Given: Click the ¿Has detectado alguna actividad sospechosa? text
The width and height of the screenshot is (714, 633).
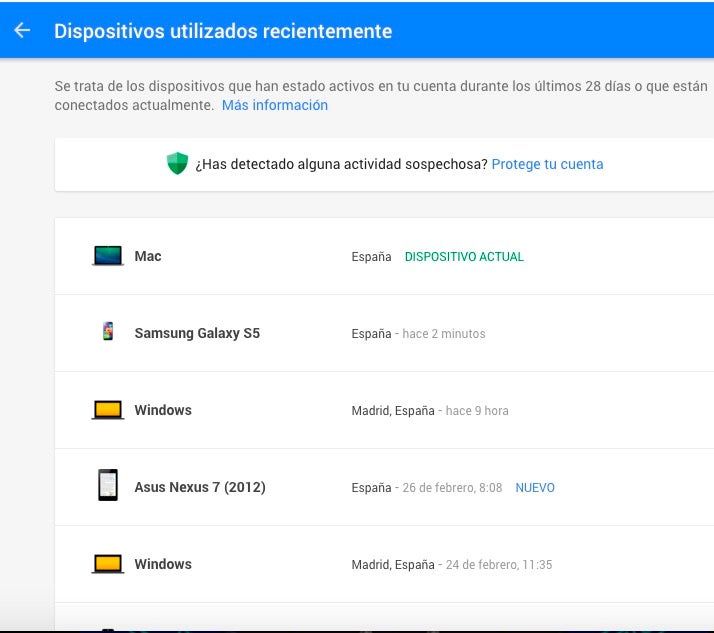Looking at the screenshot, I should [342, 164].
